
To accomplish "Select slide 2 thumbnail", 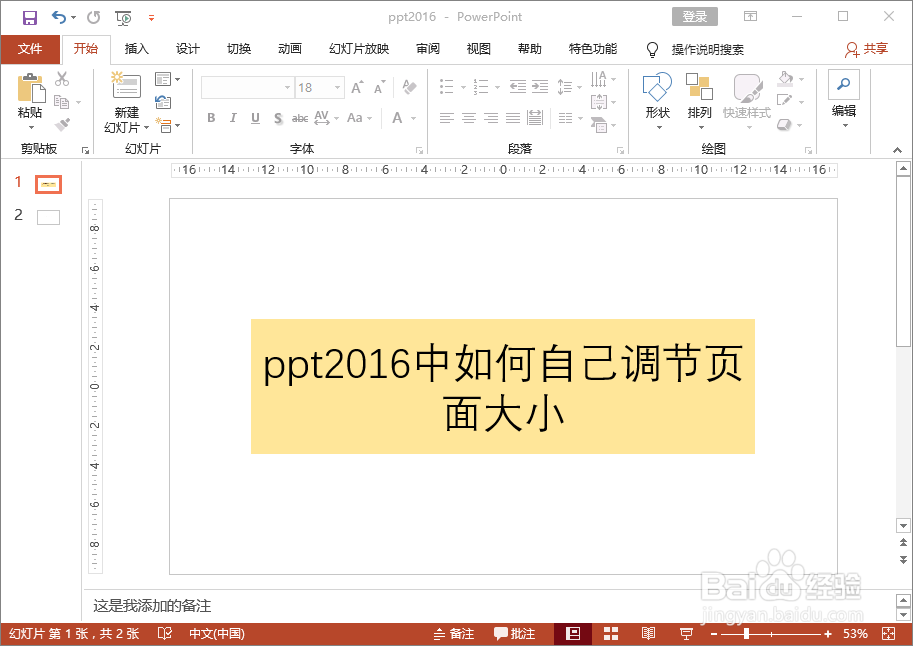I will [x=48, y=217].
